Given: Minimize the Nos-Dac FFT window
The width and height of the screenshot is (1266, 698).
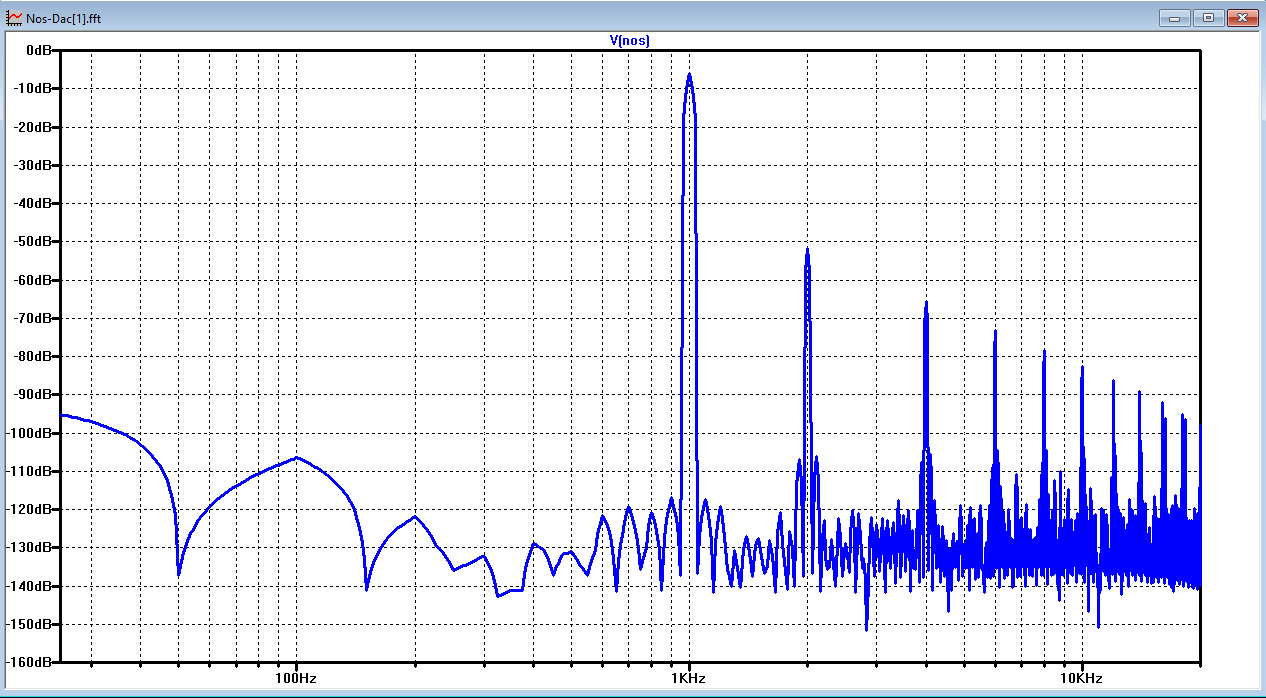Looking at the screenshot, I should coord(1174,17).
